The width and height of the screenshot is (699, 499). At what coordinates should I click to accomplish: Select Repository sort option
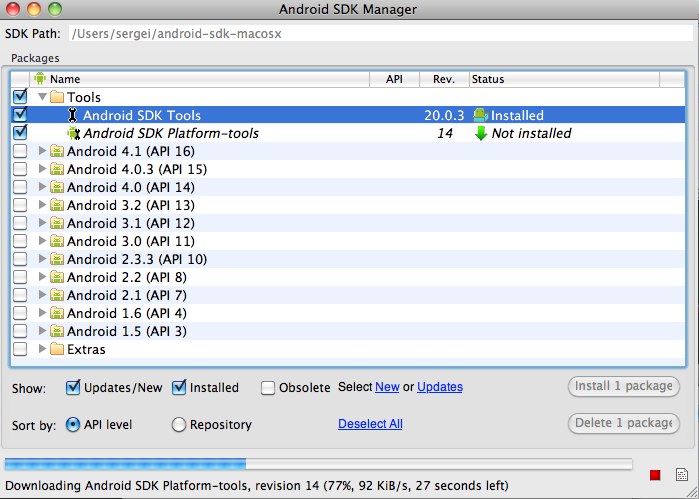pos(179,425)
